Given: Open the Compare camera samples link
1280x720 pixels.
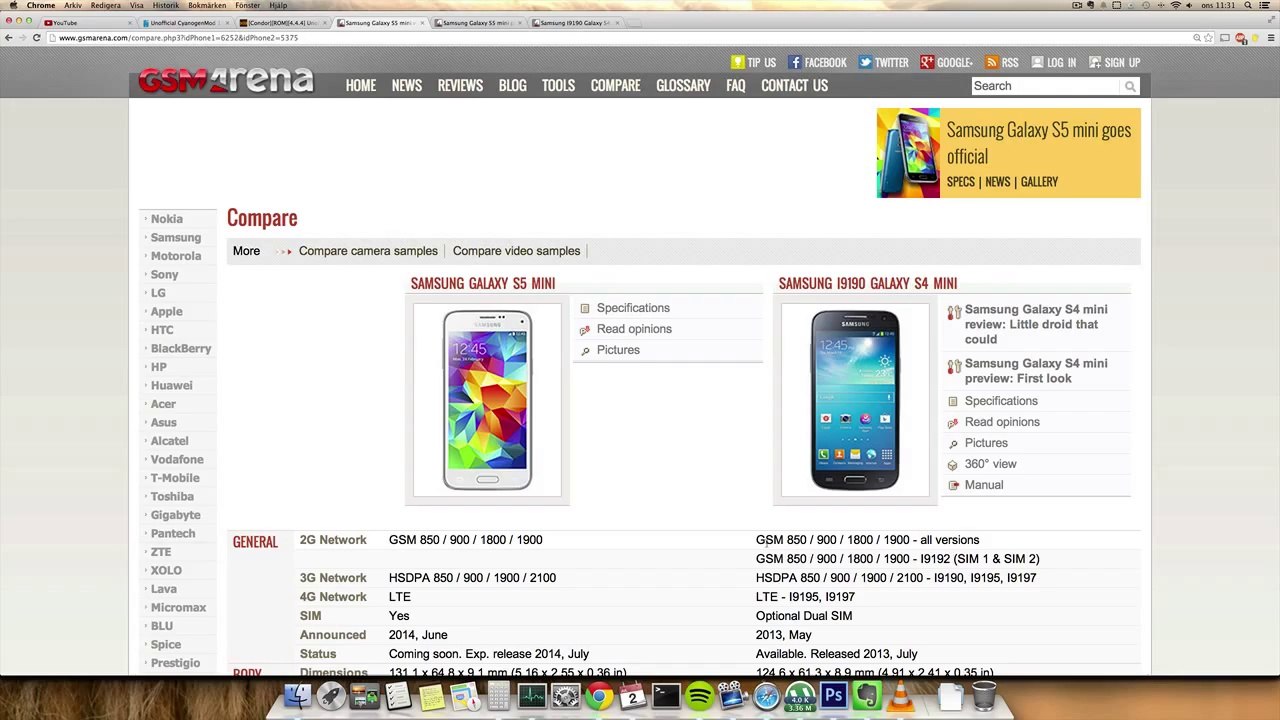Looking at the screenshot, I should (368, 251).
